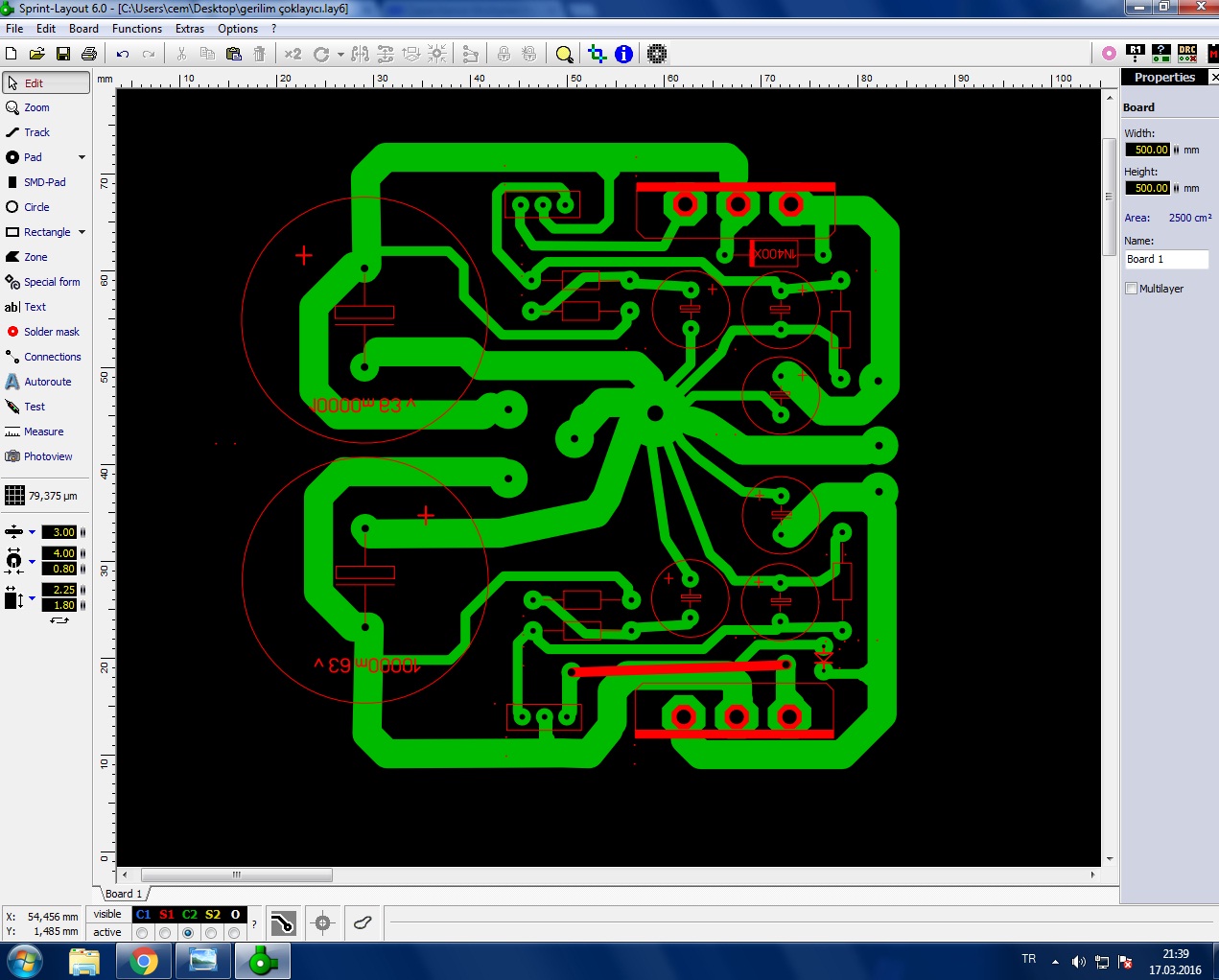Set C1 as the active layer
Screen dimensions: 1219x980
(143, 933)
